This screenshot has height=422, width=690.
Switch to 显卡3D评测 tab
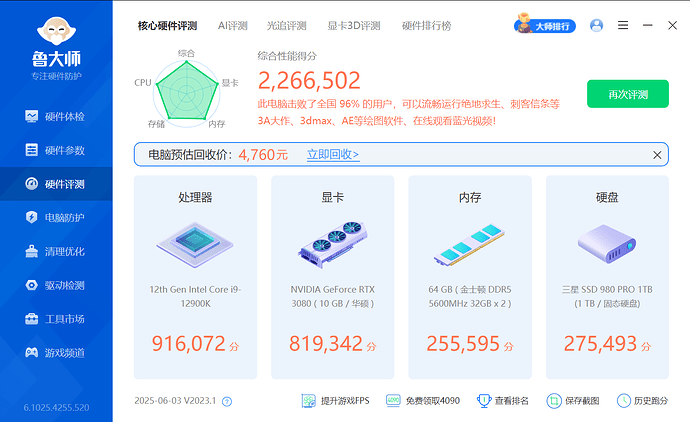click(x=354, y=26)
